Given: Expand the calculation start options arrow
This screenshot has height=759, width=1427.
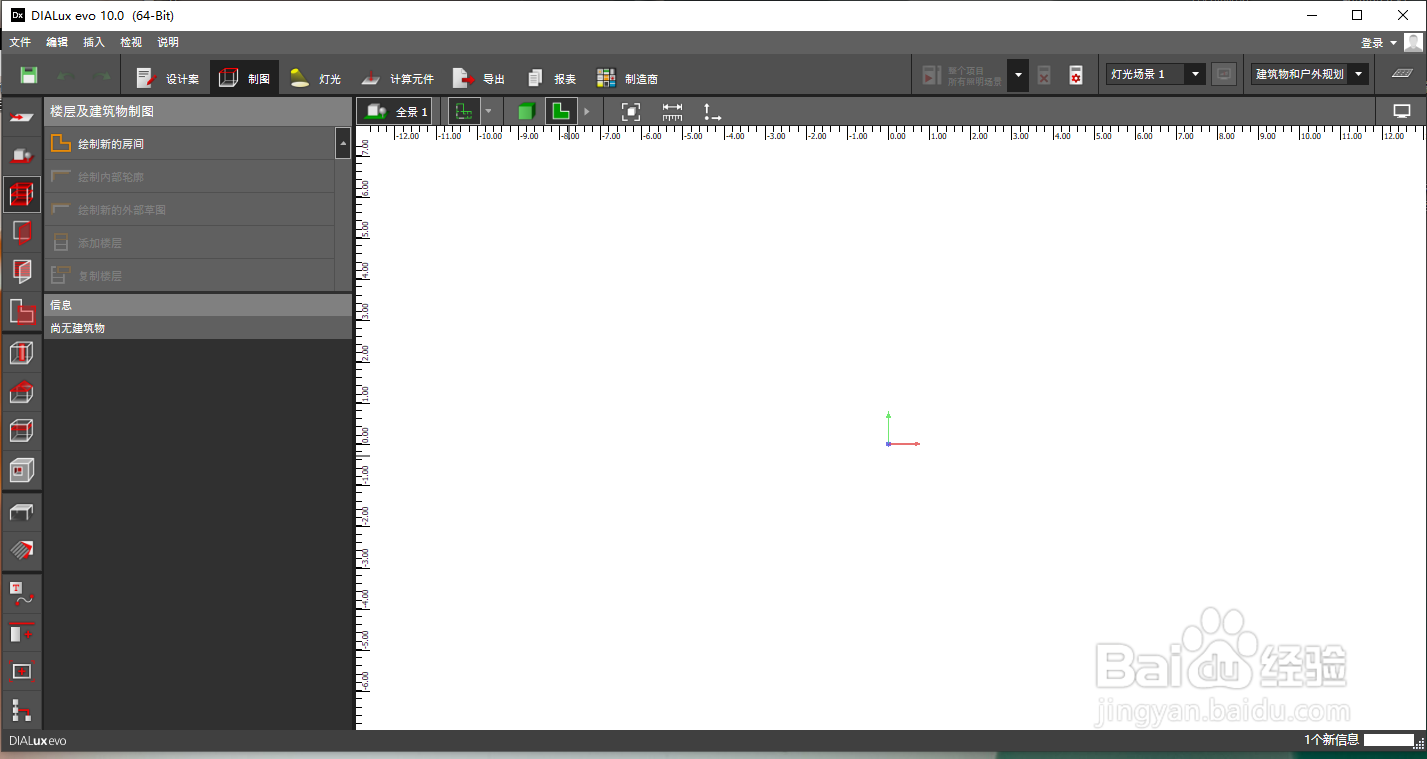Looking at the screenshot, I should pos(1018,75).
